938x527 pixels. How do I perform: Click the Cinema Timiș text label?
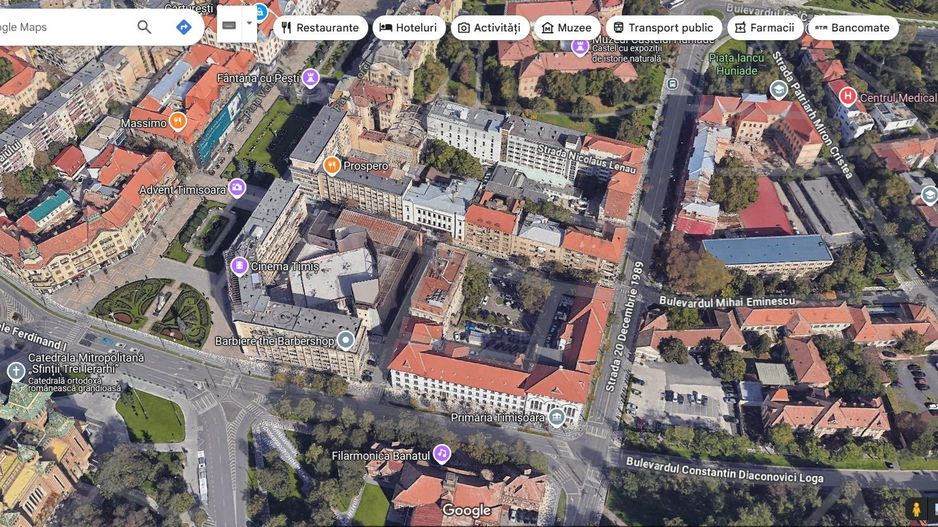point(285,266)
